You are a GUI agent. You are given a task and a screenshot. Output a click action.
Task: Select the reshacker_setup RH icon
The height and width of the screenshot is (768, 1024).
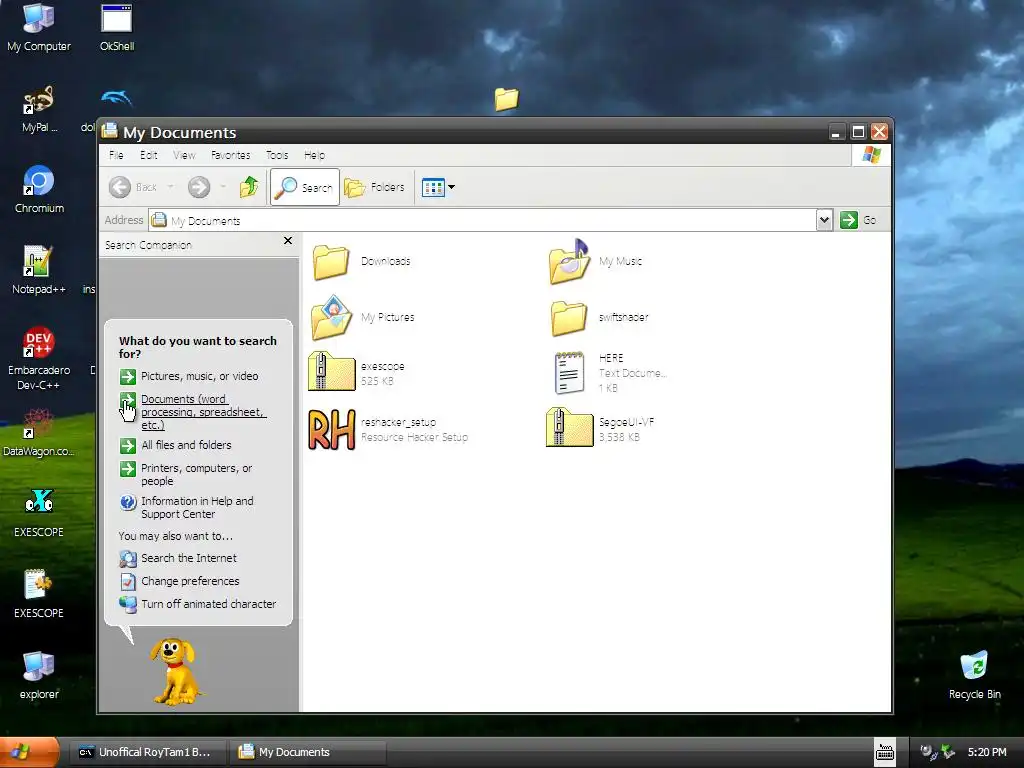pyautogui.click(x=331, y=429)
